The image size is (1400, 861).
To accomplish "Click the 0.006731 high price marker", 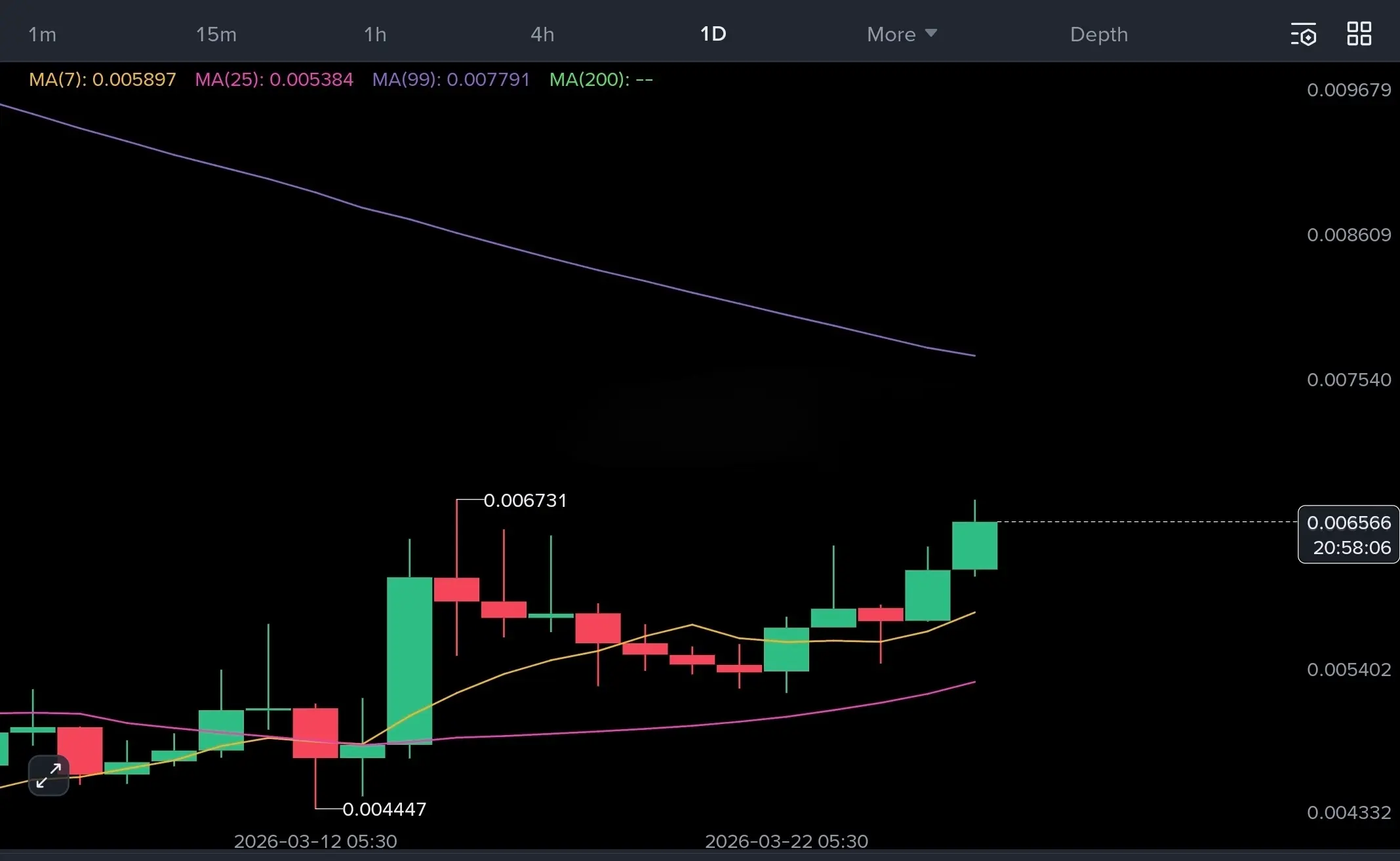I will [525, 500].
